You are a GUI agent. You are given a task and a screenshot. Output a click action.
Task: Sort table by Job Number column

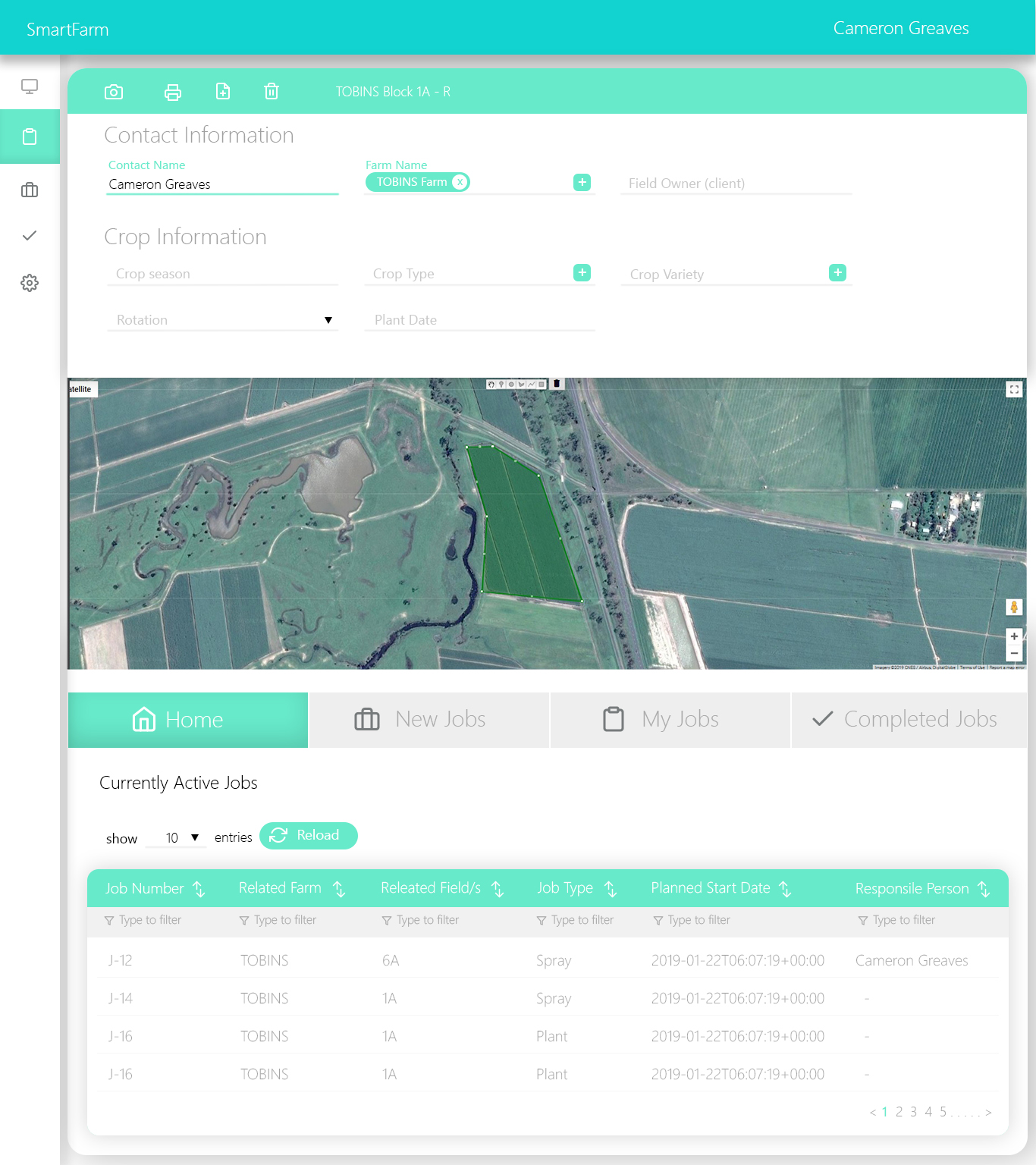click(199, 889)
